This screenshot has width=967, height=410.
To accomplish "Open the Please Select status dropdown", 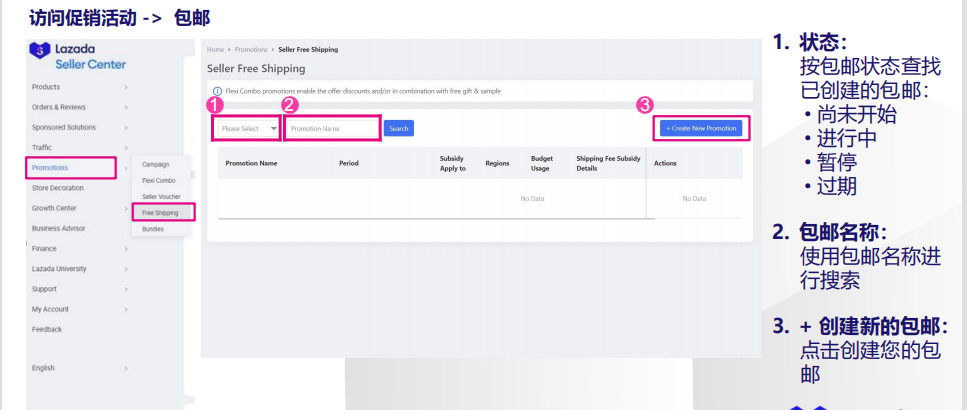I will 249,128.
